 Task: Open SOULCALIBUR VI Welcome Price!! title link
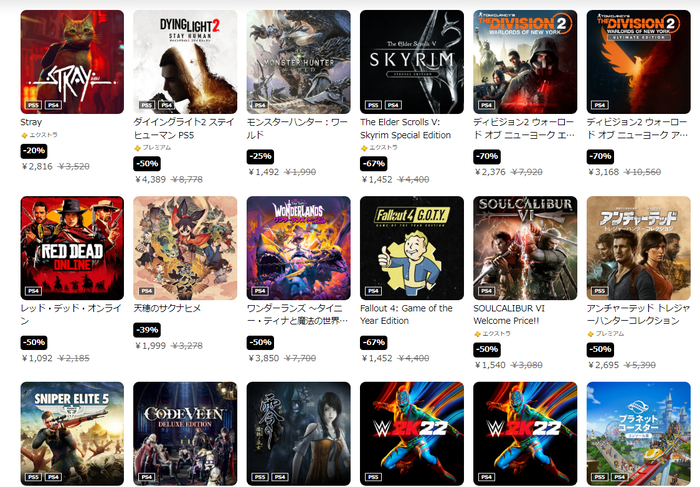509,314
